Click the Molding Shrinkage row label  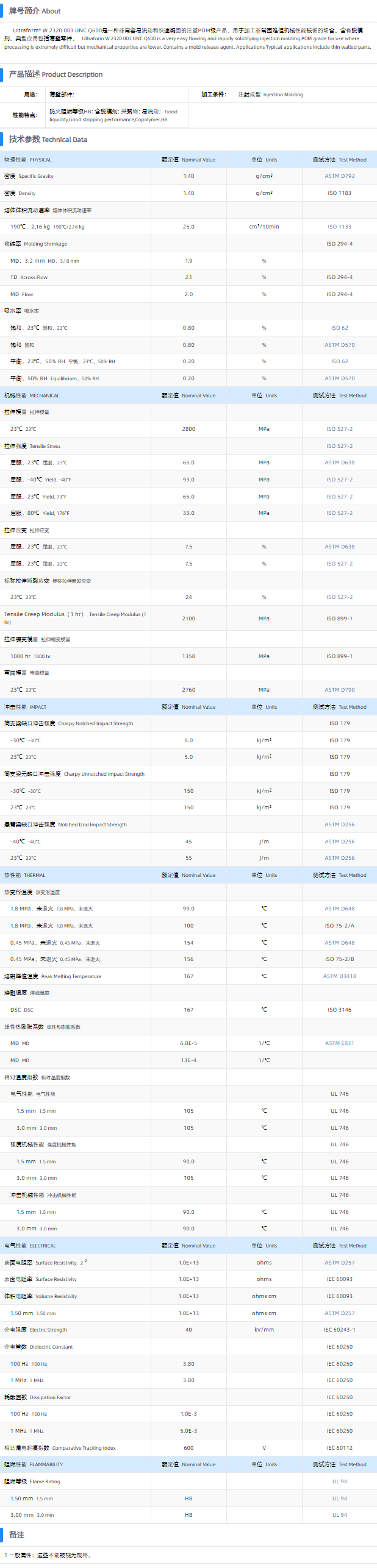coord(36,244)
